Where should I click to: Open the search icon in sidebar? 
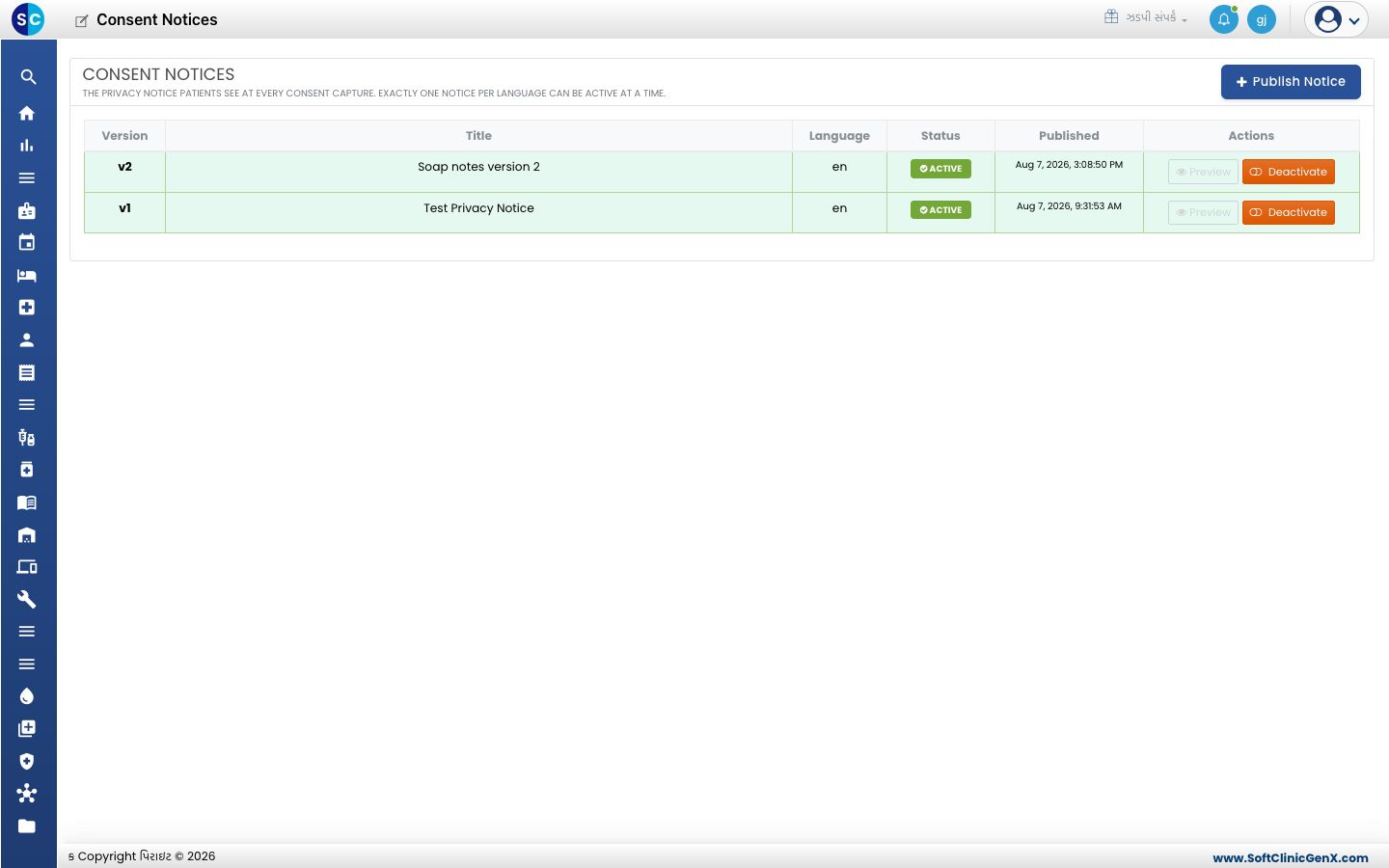(28, 77)
